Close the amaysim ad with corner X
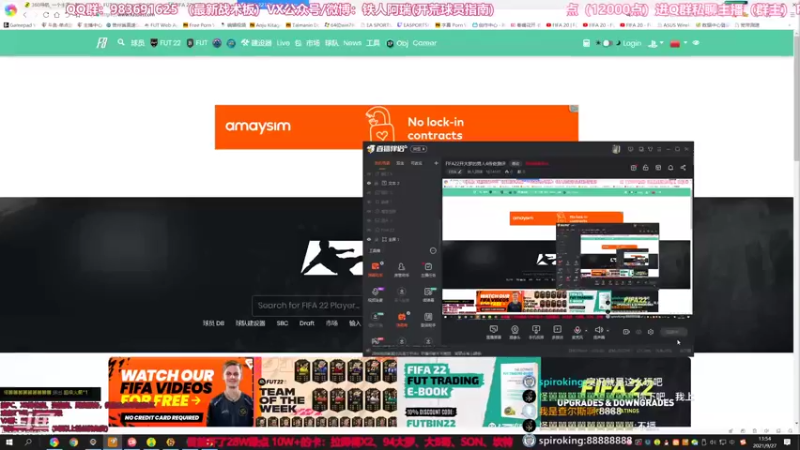 point(574,109)
